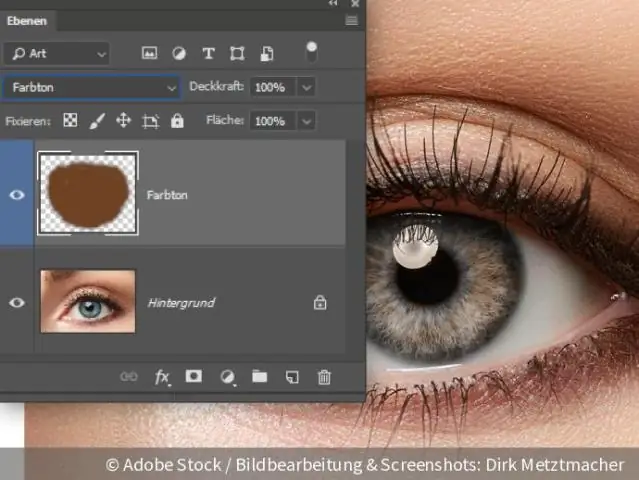Filter layers by pixel layer icon
Image resolution: width=639 pixels, height=480 pixels.
point(150,53)
